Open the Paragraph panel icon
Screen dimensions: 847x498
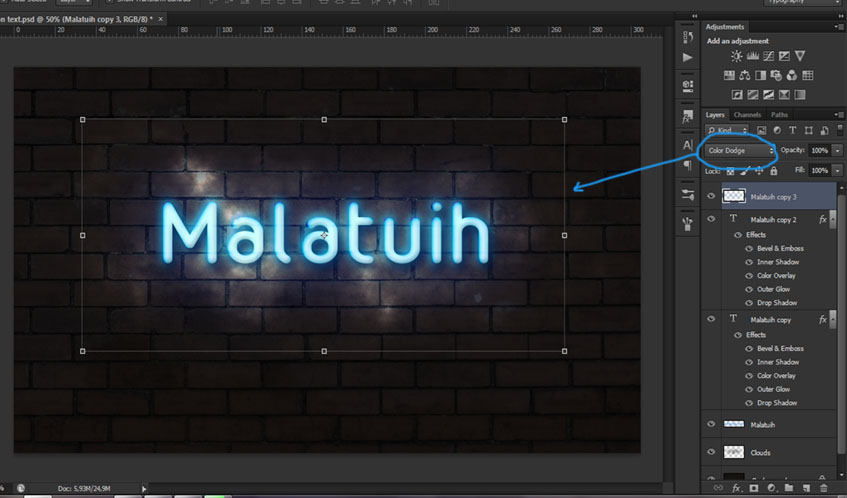687,166
